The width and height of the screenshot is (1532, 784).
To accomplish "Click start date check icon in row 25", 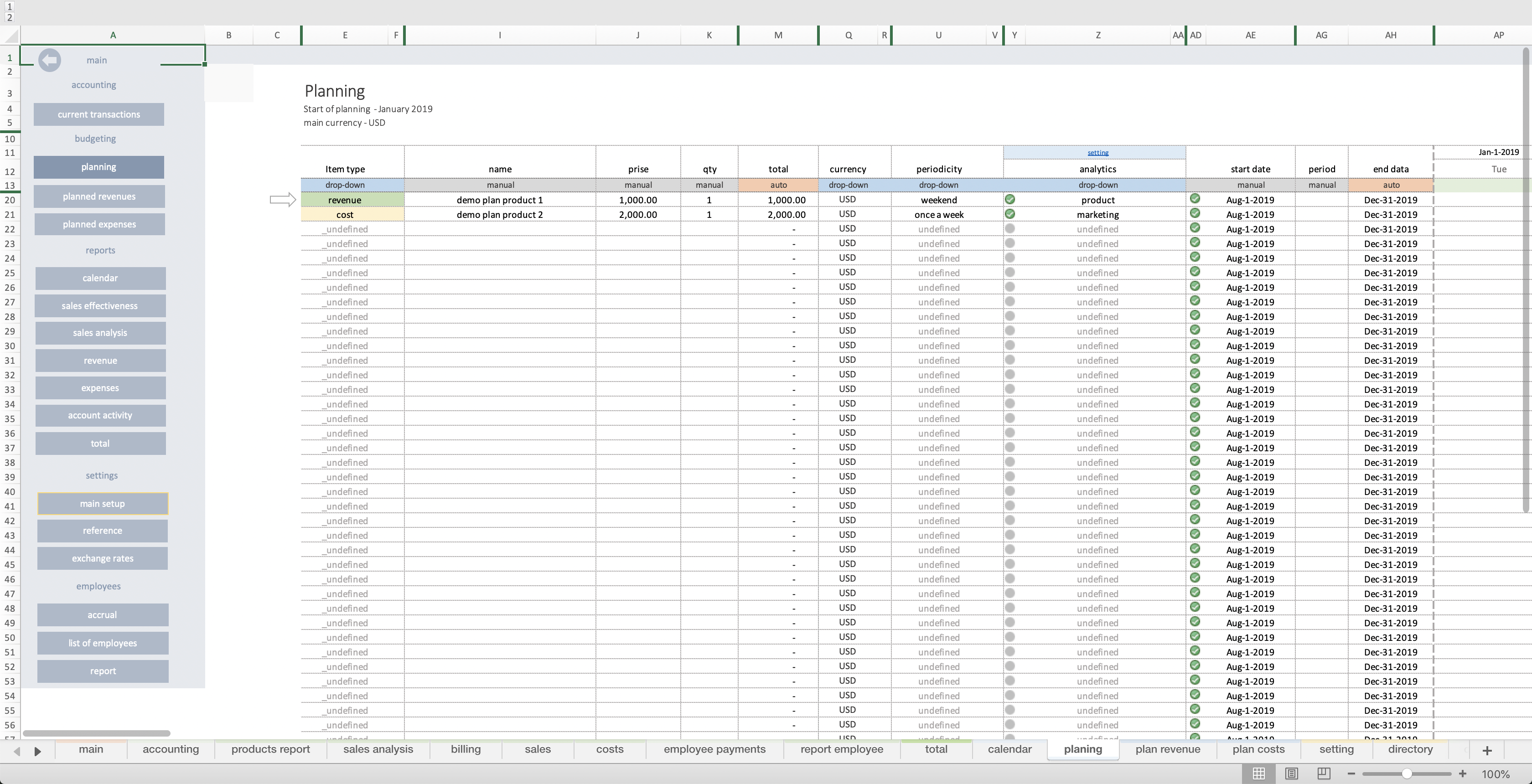I will [x=1195, y=272].
